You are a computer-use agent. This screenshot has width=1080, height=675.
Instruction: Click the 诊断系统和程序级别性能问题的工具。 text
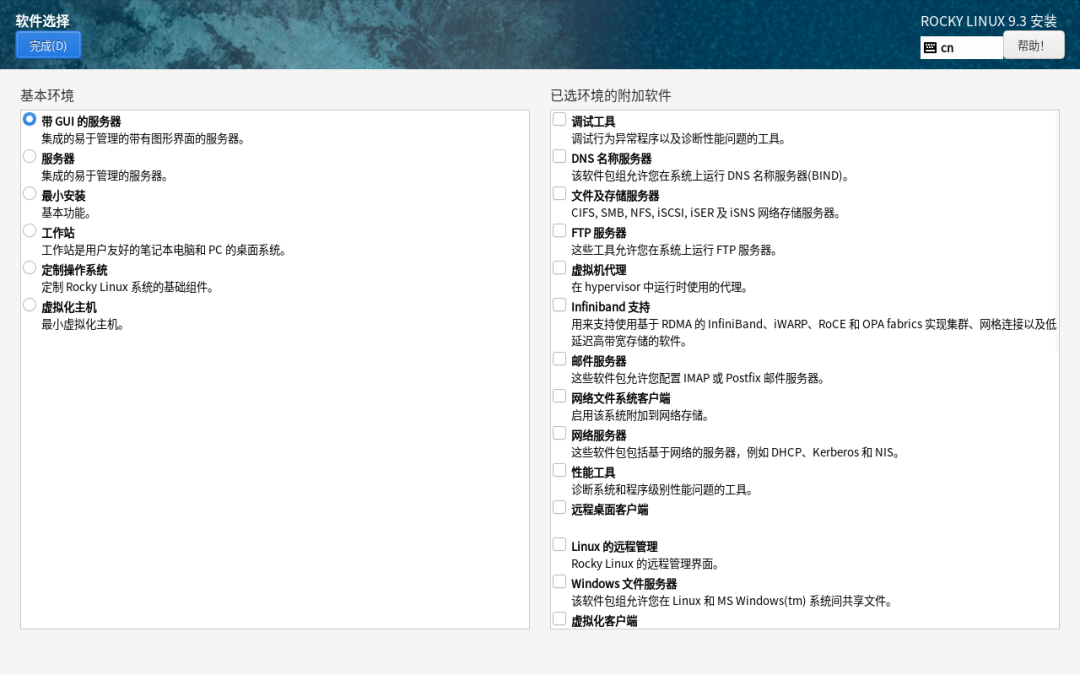pyautogui.click(x=663, y=490)
